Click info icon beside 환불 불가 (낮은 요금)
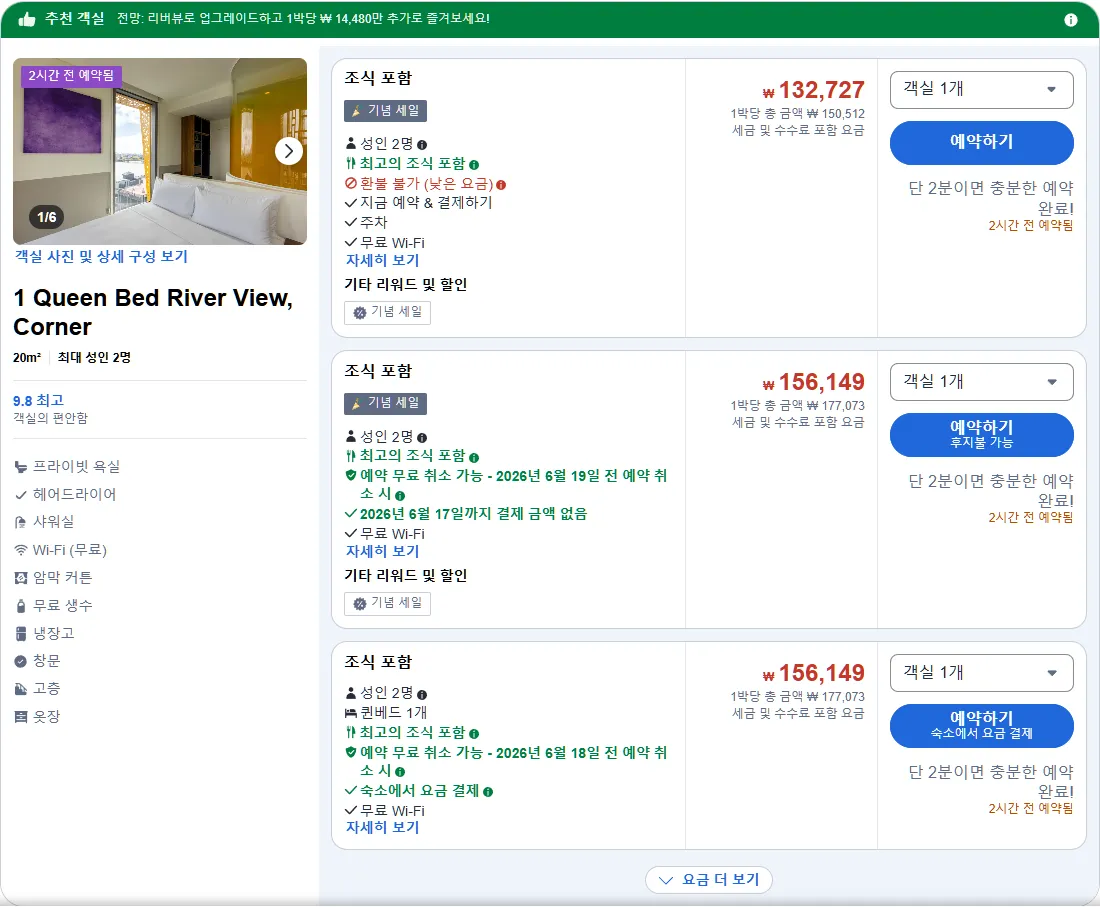Screen dimensions: 1100x907 501,184
